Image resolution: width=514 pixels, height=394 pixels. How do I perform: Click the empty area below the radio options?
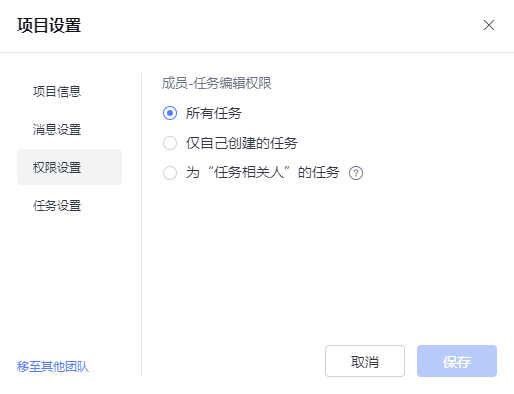[327, 260]
